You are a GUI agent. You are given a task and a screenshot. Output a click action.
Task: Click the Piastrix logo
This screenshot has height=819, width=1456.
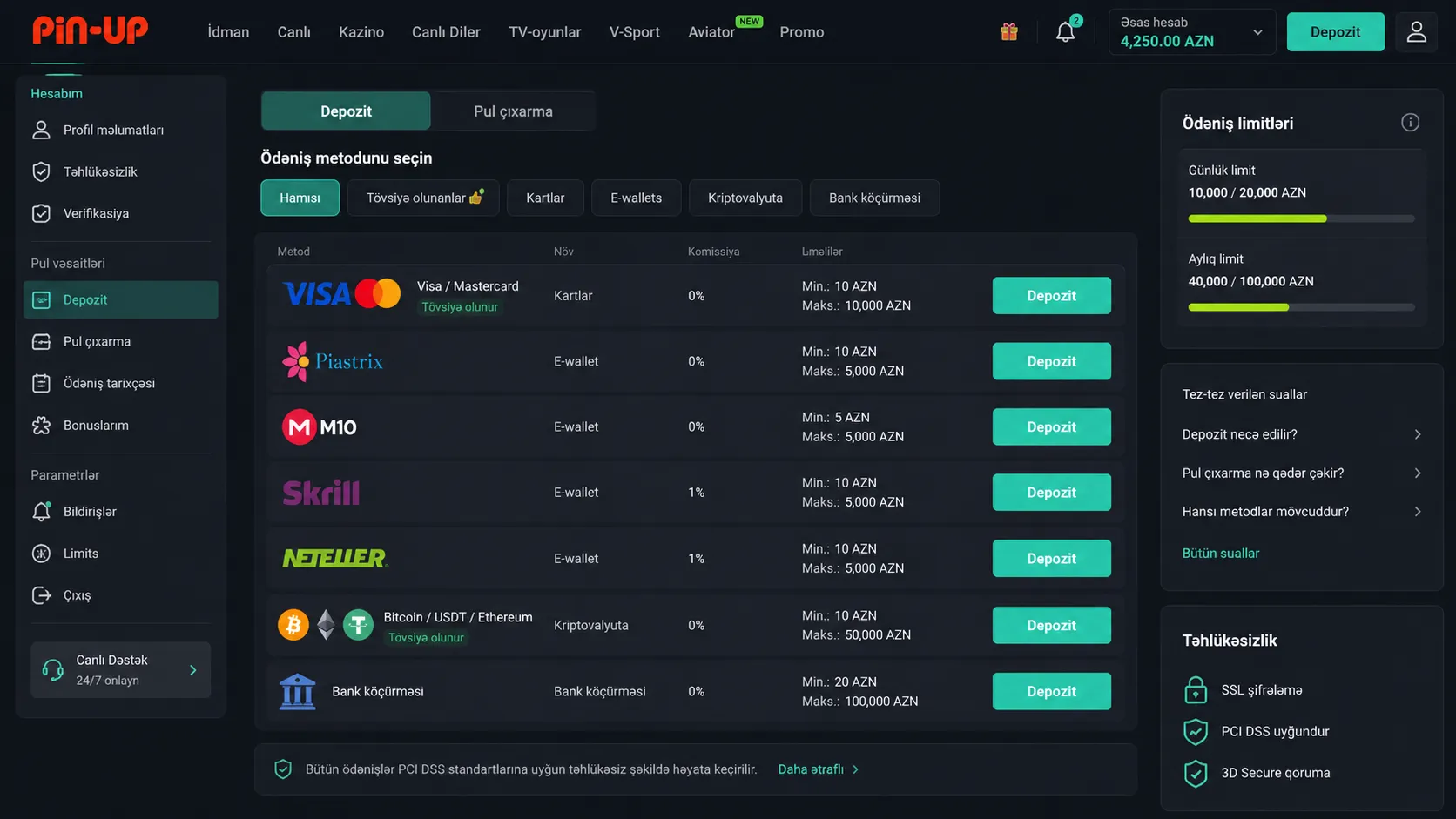(x=333, y=361)
